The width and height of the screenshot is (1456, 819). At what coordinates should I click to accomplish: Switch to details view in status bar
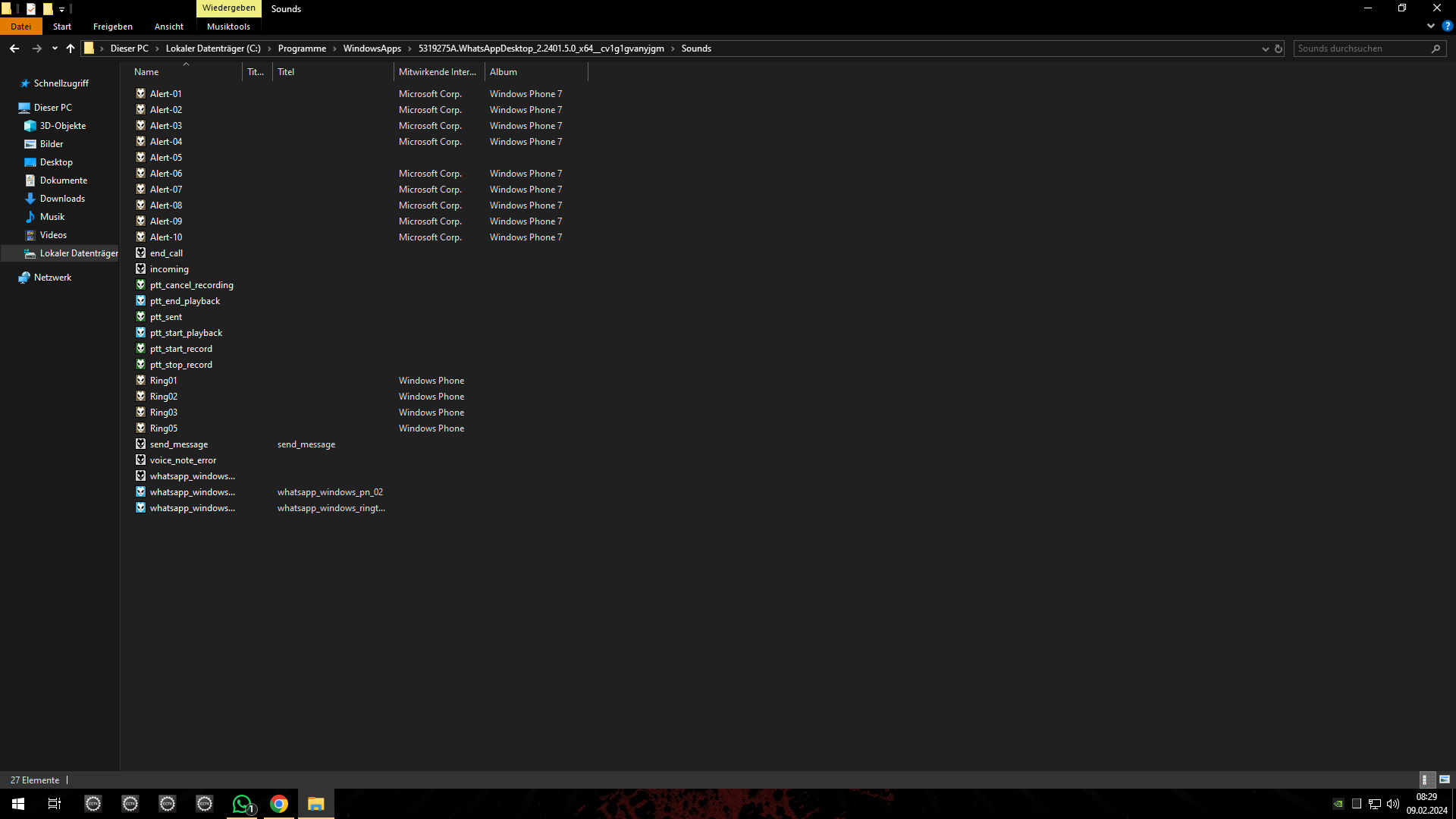point(1426,780)
